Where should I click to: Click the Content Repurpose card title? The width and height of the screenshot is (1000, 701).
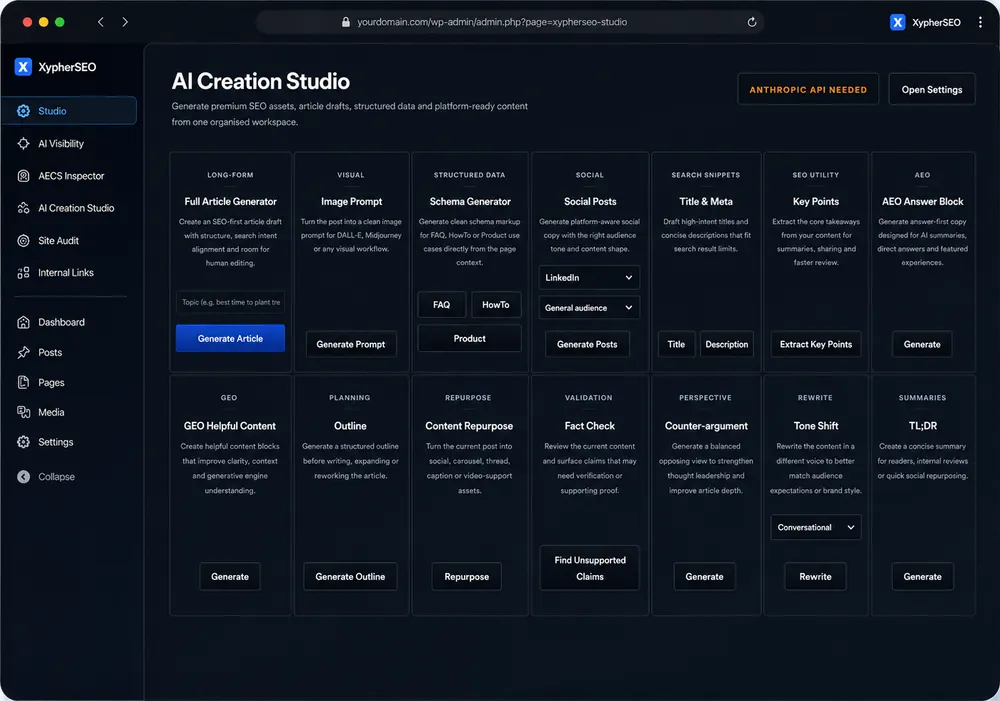coord(469,426)
